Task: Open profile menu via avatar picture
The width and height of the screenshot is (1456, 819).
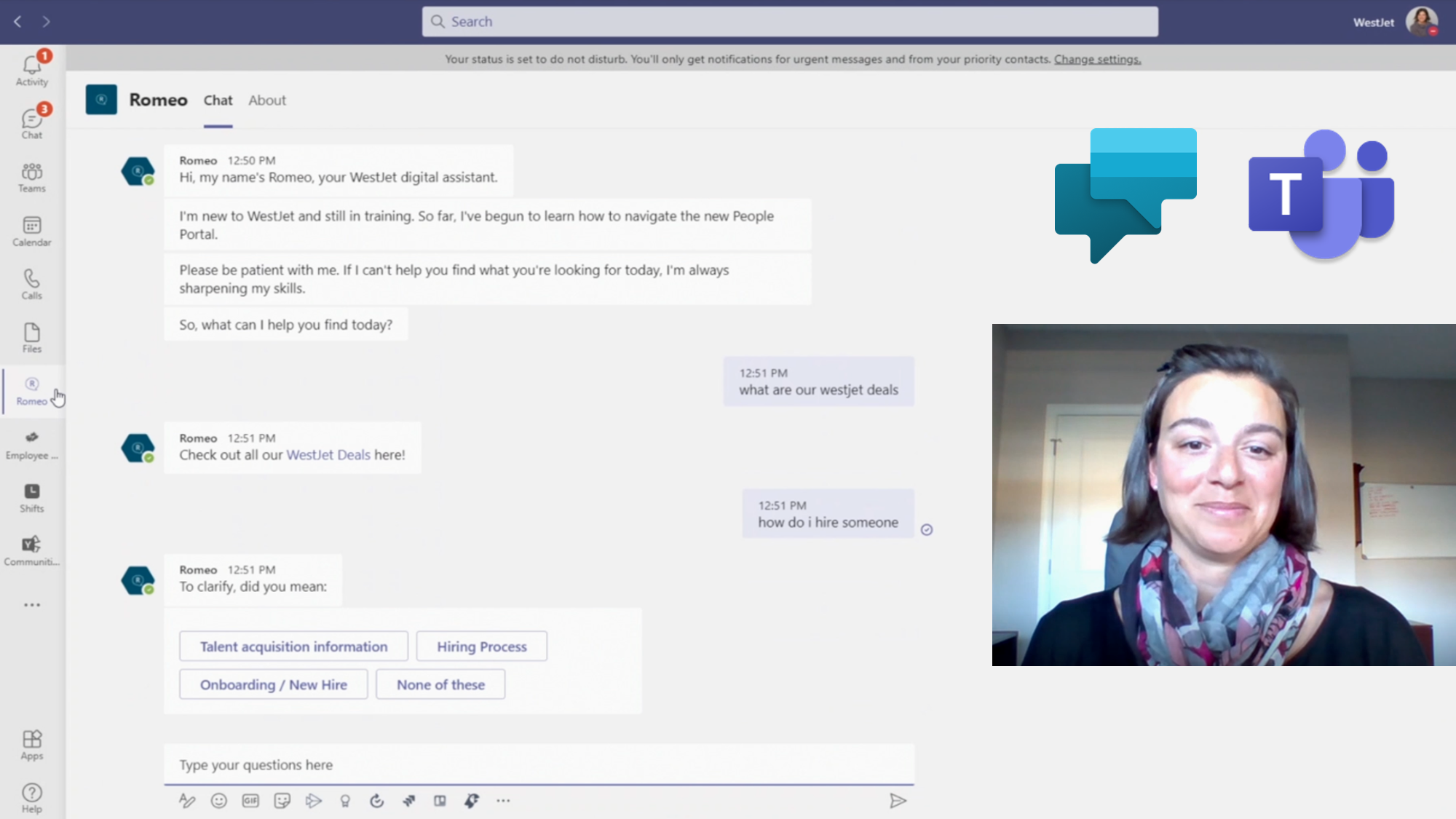Action: pyautogui.click(x=1420, y=22)
